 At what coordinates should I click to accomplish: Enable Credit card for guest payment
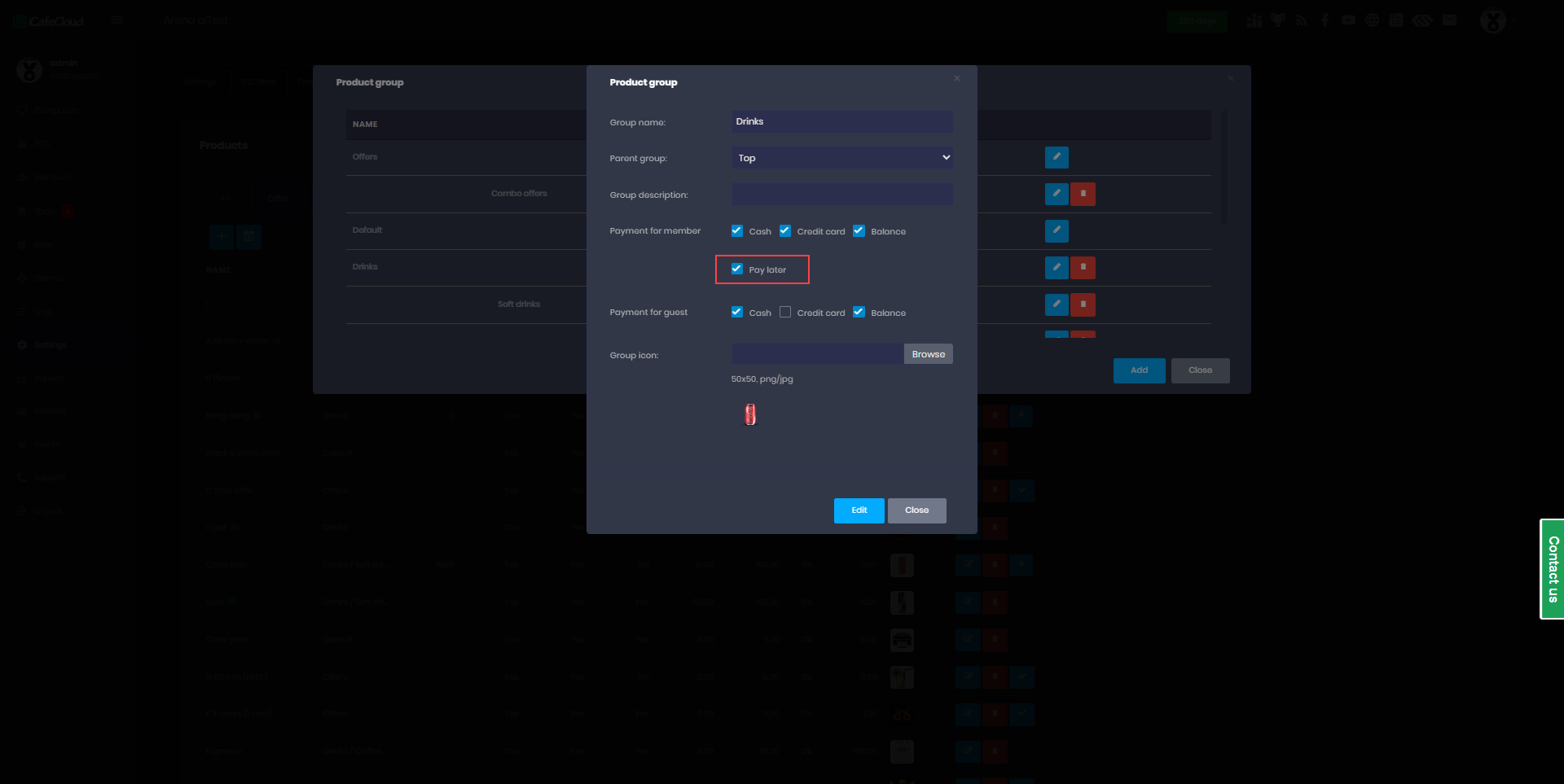[785, 312]
